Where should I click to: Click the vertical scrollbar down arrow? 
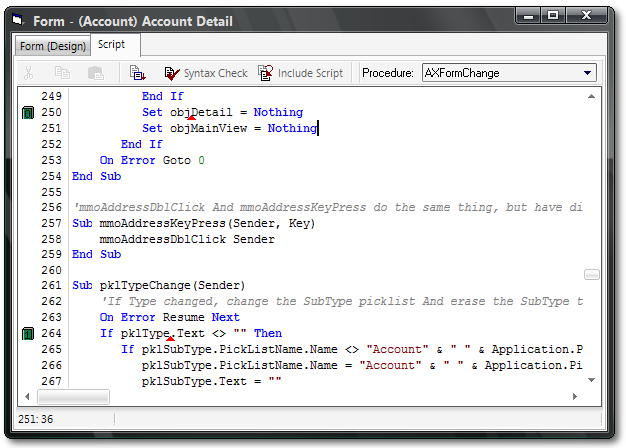point(592,380)
